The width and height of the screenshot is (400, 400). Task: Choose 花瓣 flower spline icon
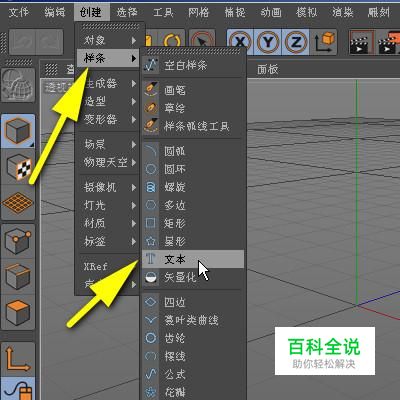pyautogui.click(x=151, y=391)
